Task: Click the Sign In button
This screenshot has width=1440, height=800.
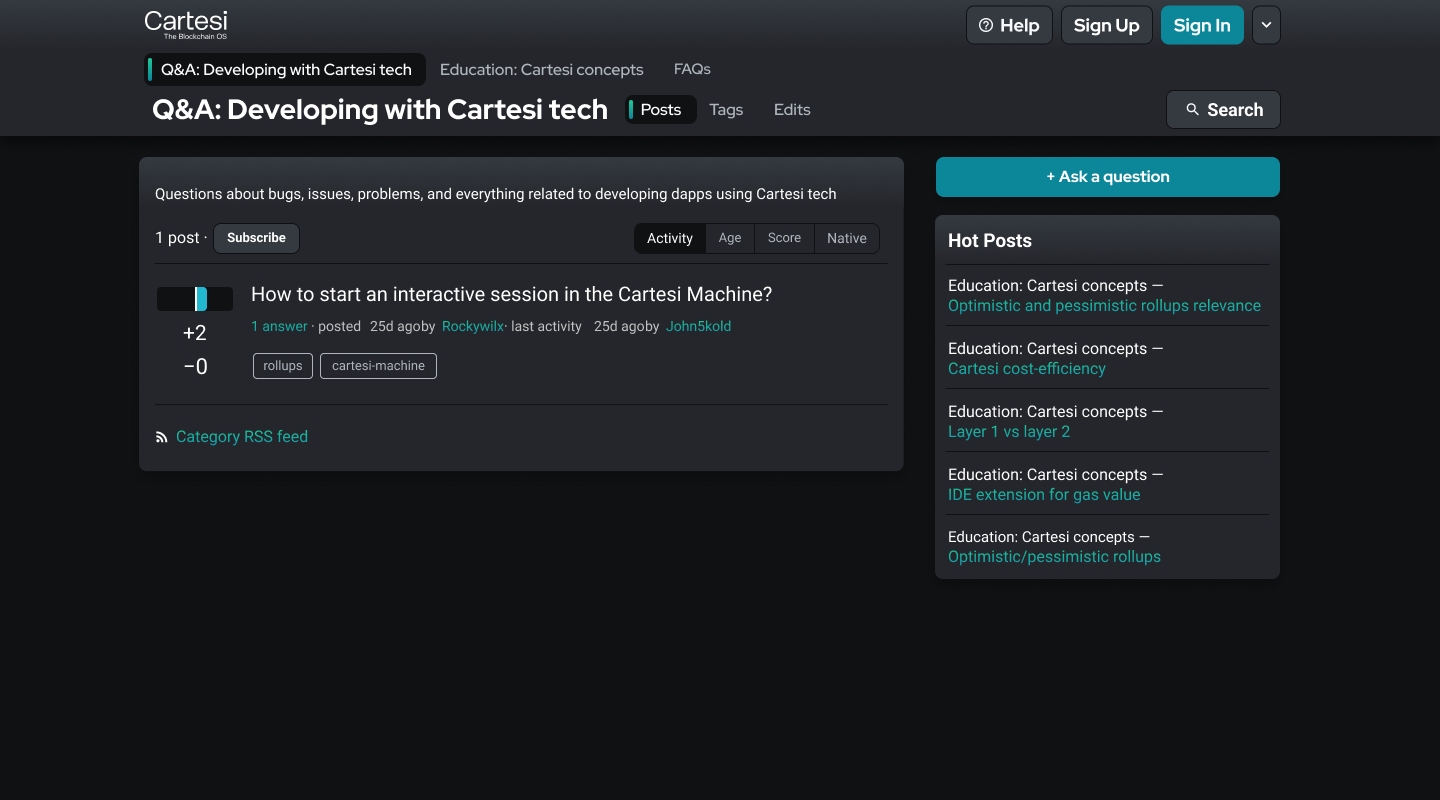Action: [x=1201, y=25]
